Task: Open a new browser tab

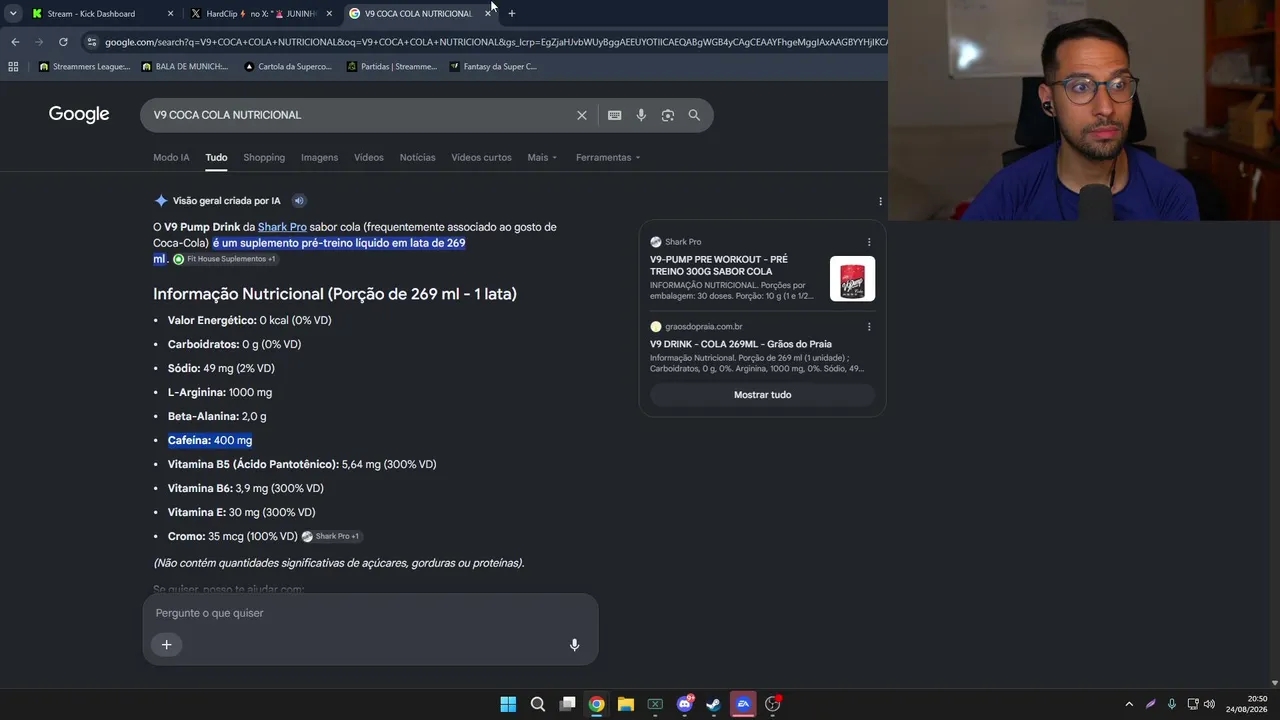Action: point(512,14)
